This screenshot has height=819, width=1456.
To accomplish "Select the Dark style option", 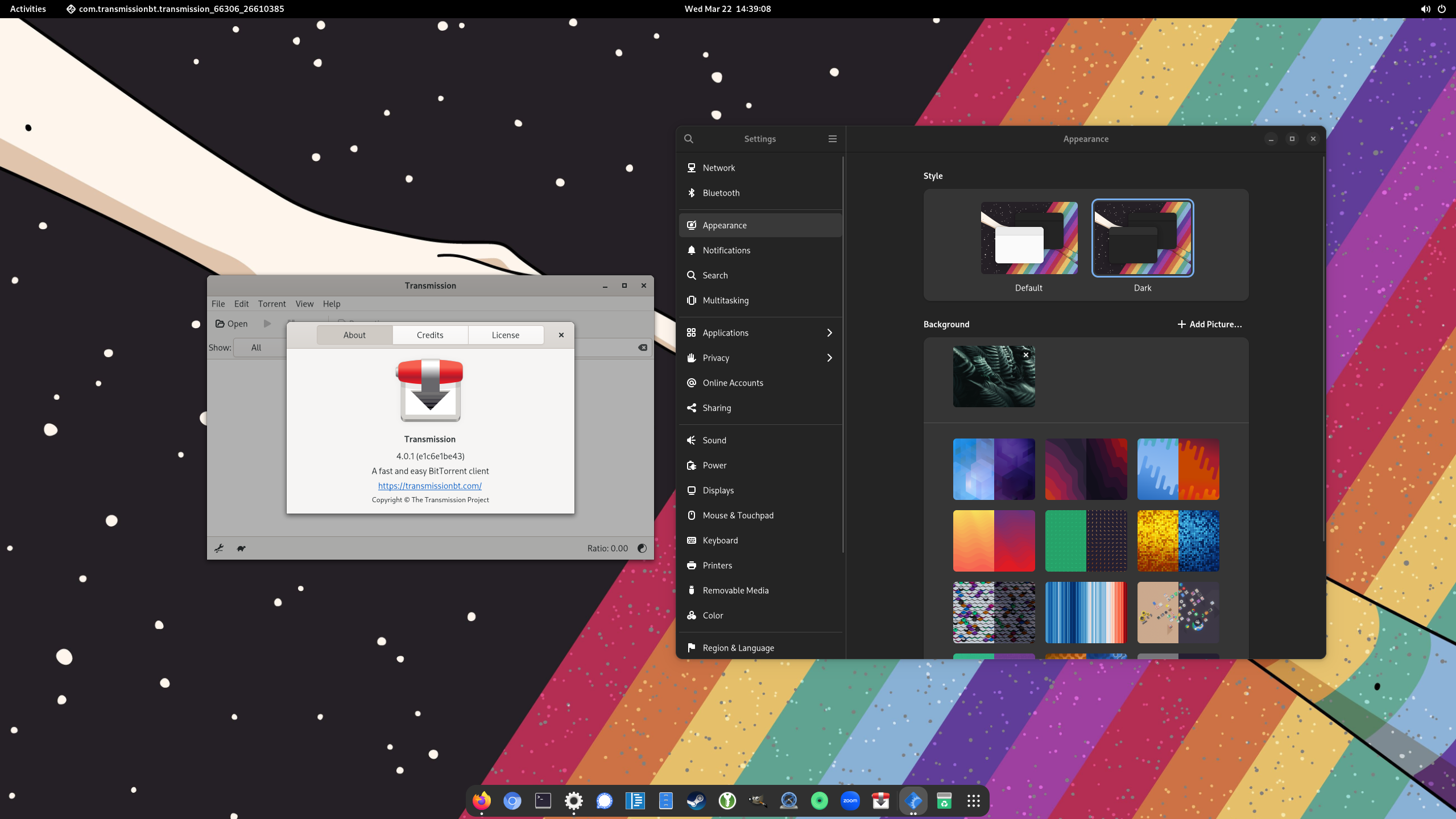I will [x=1143, y=238].
